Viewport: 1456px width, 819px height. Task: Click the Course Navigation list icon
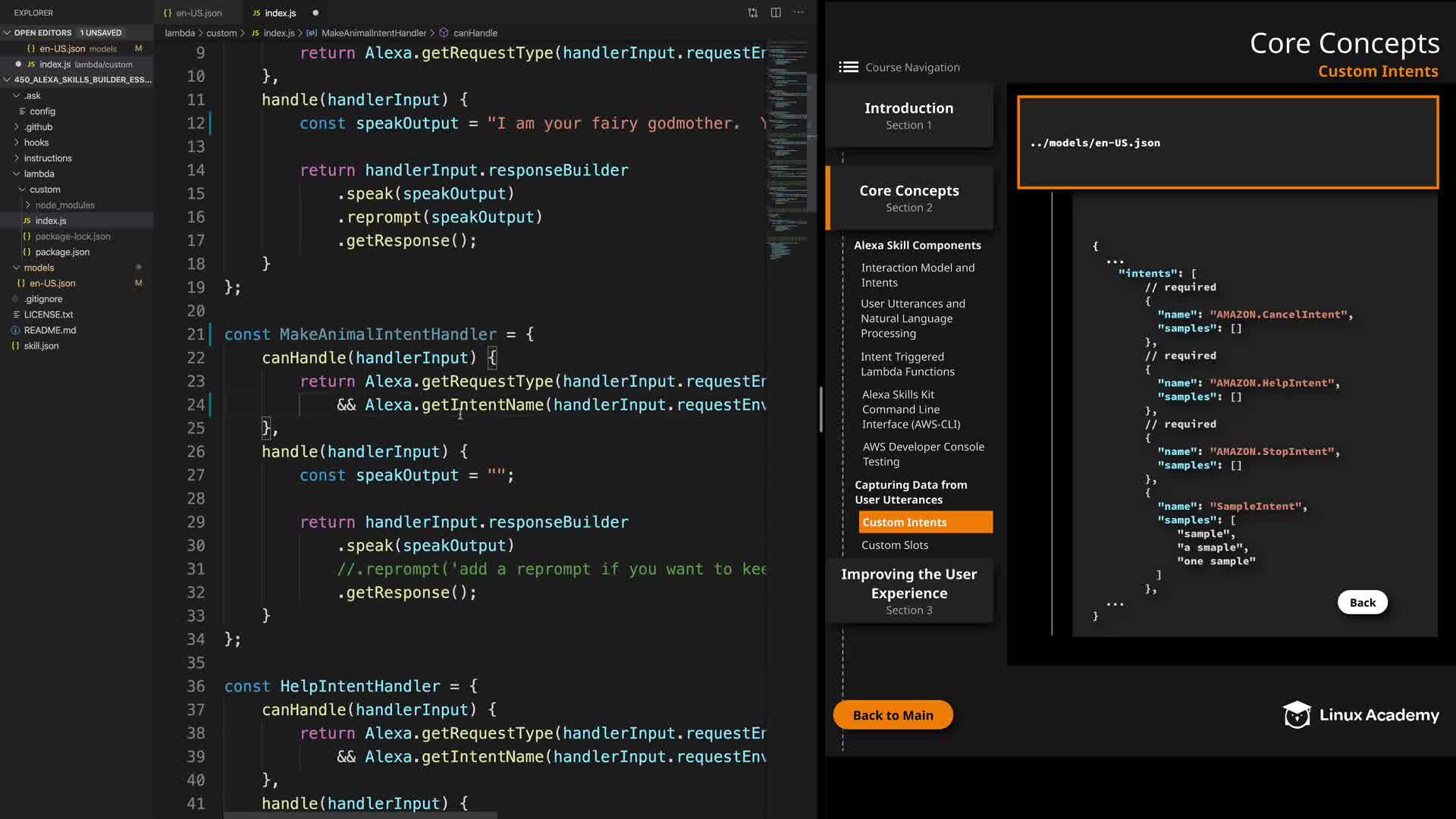click(x=848, y=67)
